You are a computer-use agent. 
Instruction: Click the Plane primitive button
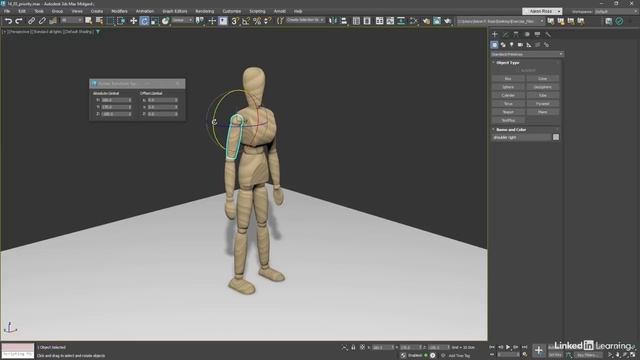[542, 112]
